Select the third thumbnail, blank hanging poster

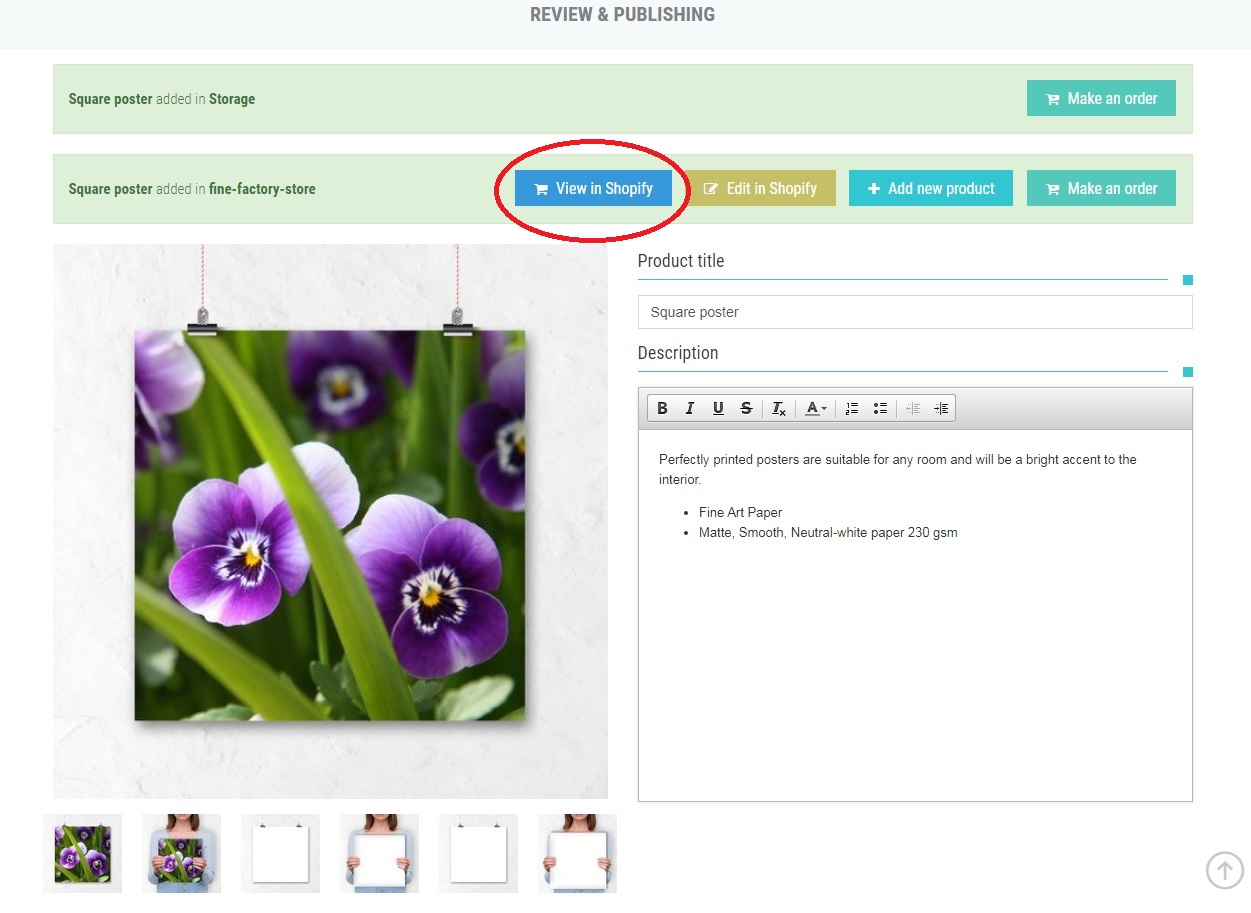point(280,853)
